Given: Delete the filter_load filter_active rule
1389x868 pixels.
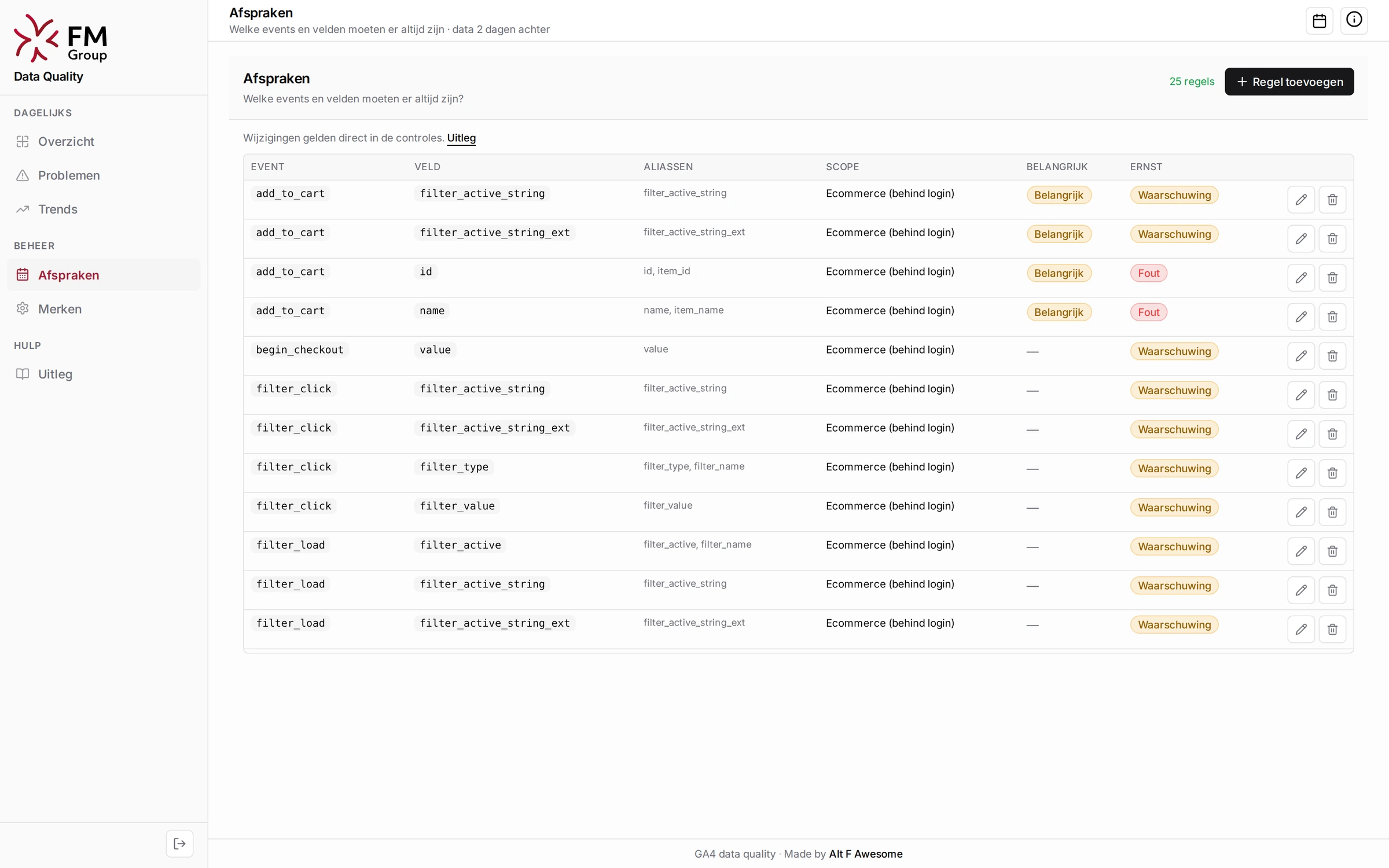Looking at the screenshot, I should tap(1332, 551).
